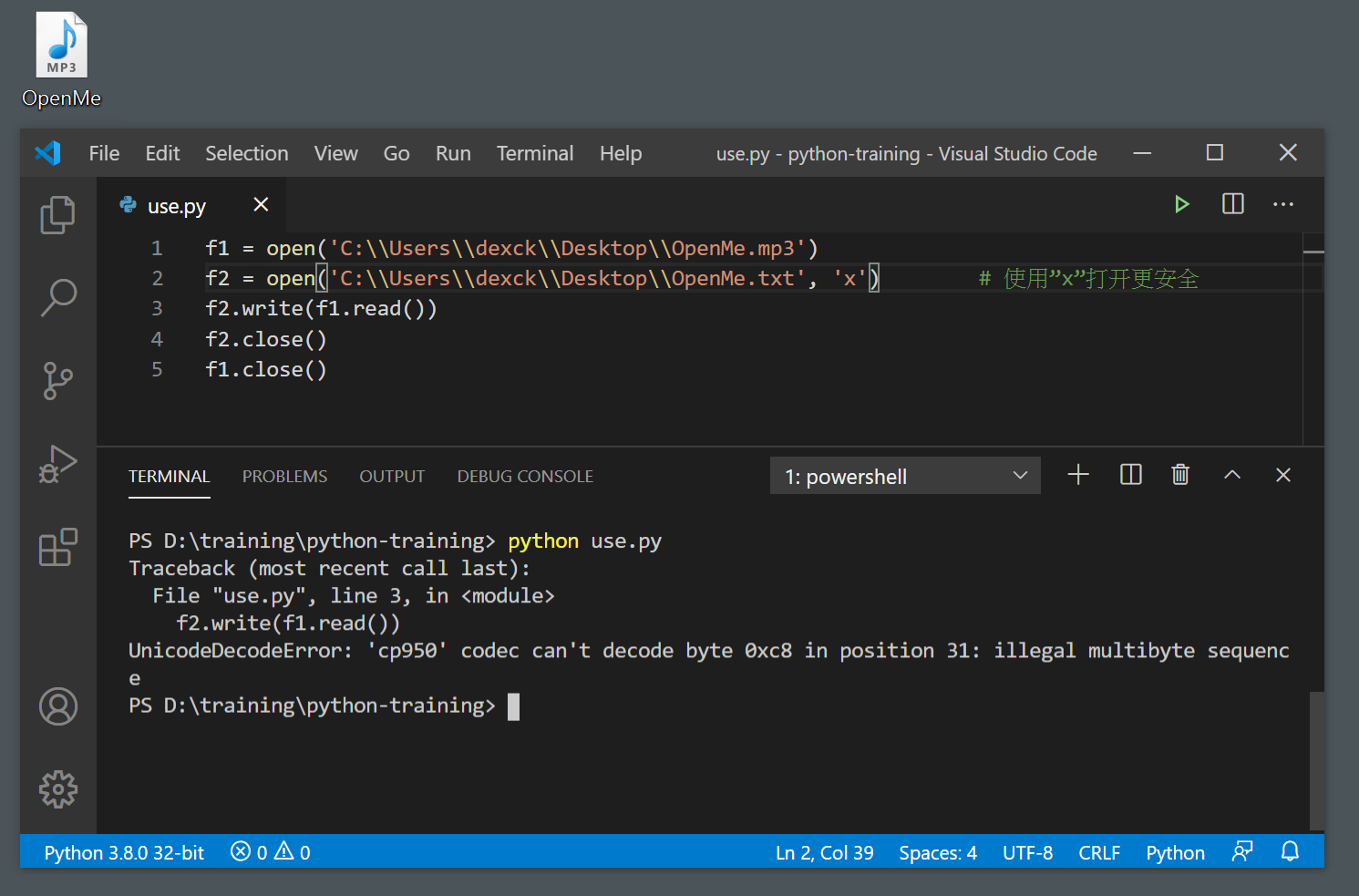Select the Python language mode
Screen dimensions: 1359x896
pos(1175,852)
